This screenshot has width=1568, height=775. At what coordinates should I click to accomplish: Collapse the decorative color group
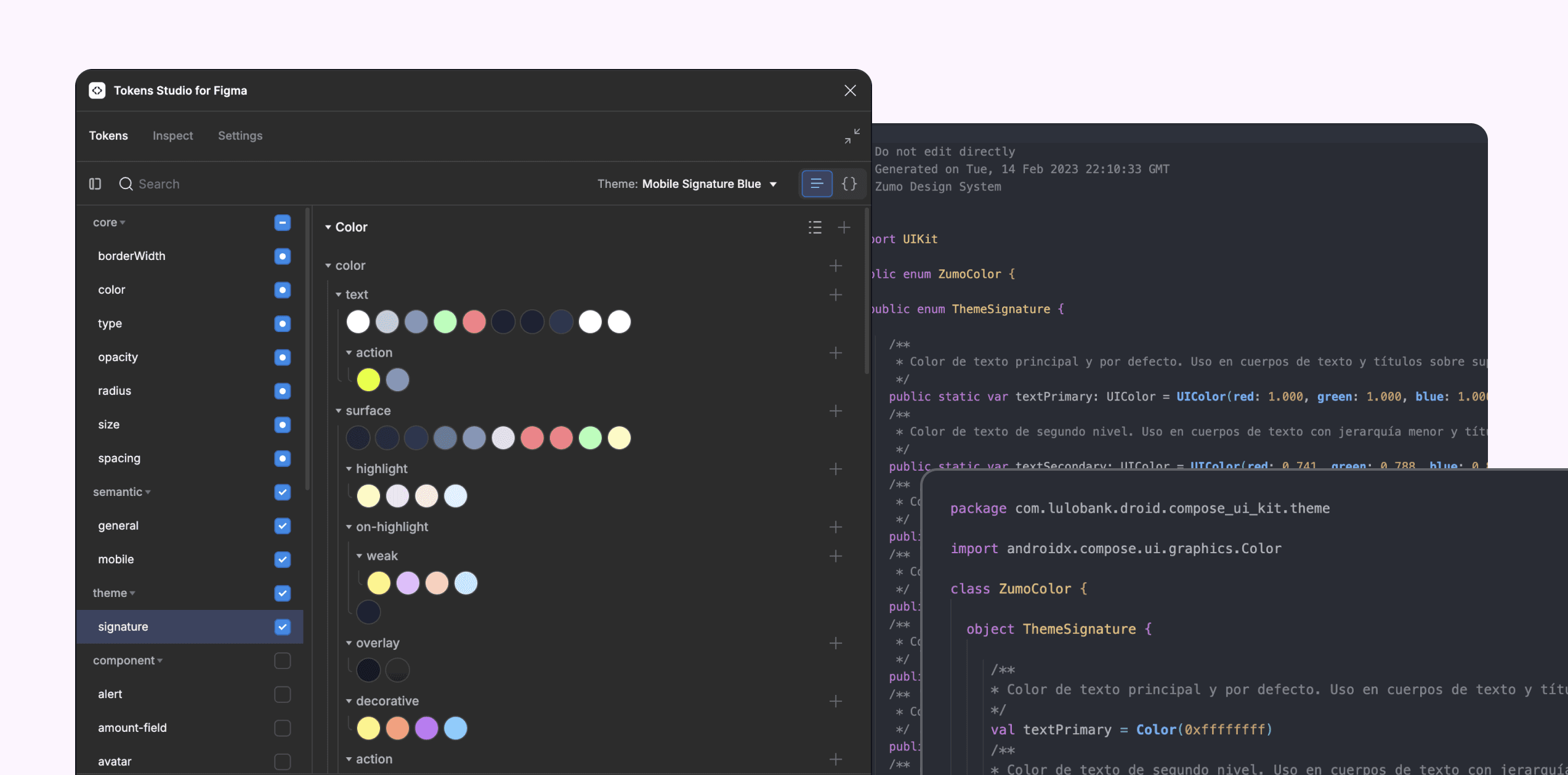tap(350, 700)
